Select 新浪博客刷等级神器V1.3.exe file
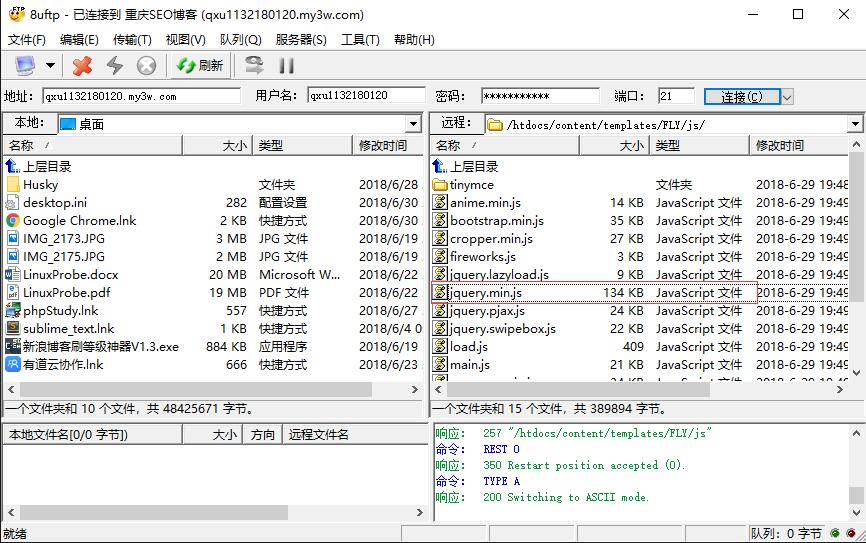Viewport: 866px width, 543px height. 92,346
